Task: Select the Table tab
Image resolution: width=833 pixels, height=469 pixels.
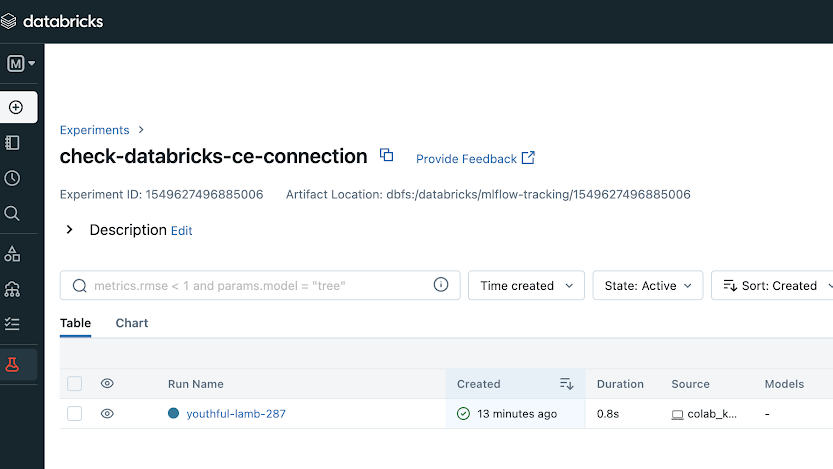Action: 75,323
